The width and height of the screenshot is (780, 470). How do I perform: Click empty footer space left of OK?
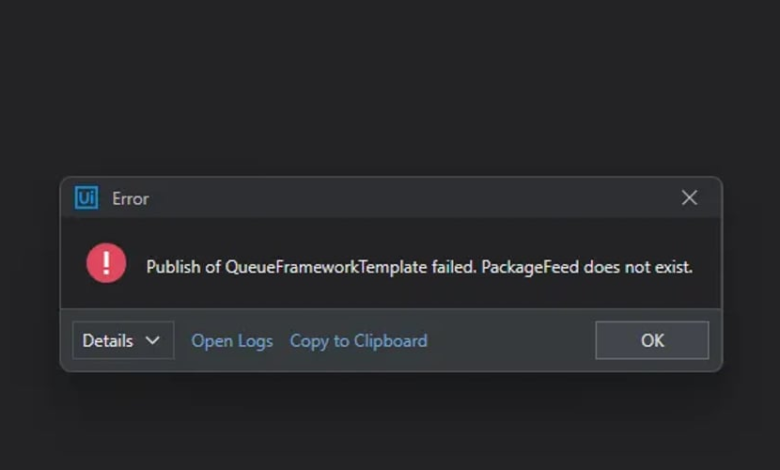(510, 340)
